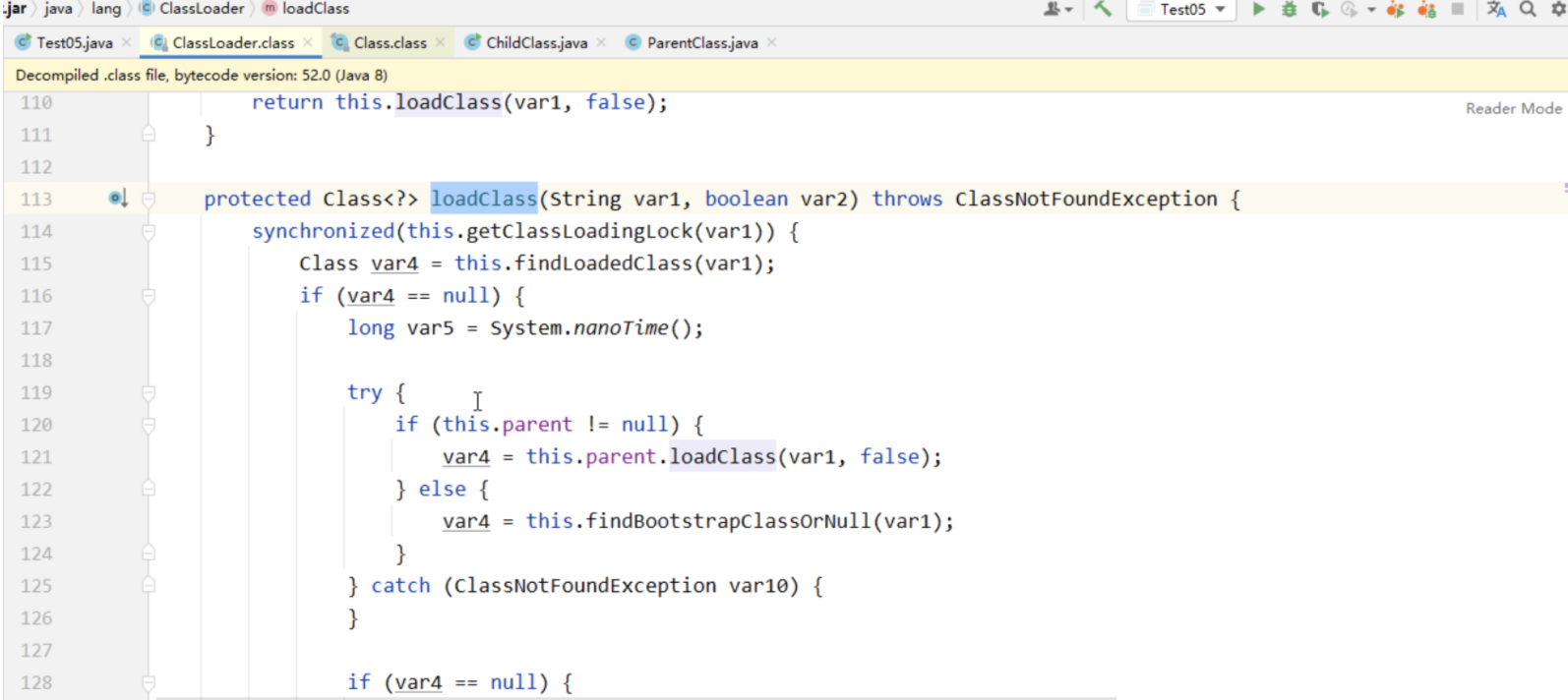Click the 'lang' breadcrumb segment
The height and width of the screenshot is (700, 1568).
pos(106,9)
